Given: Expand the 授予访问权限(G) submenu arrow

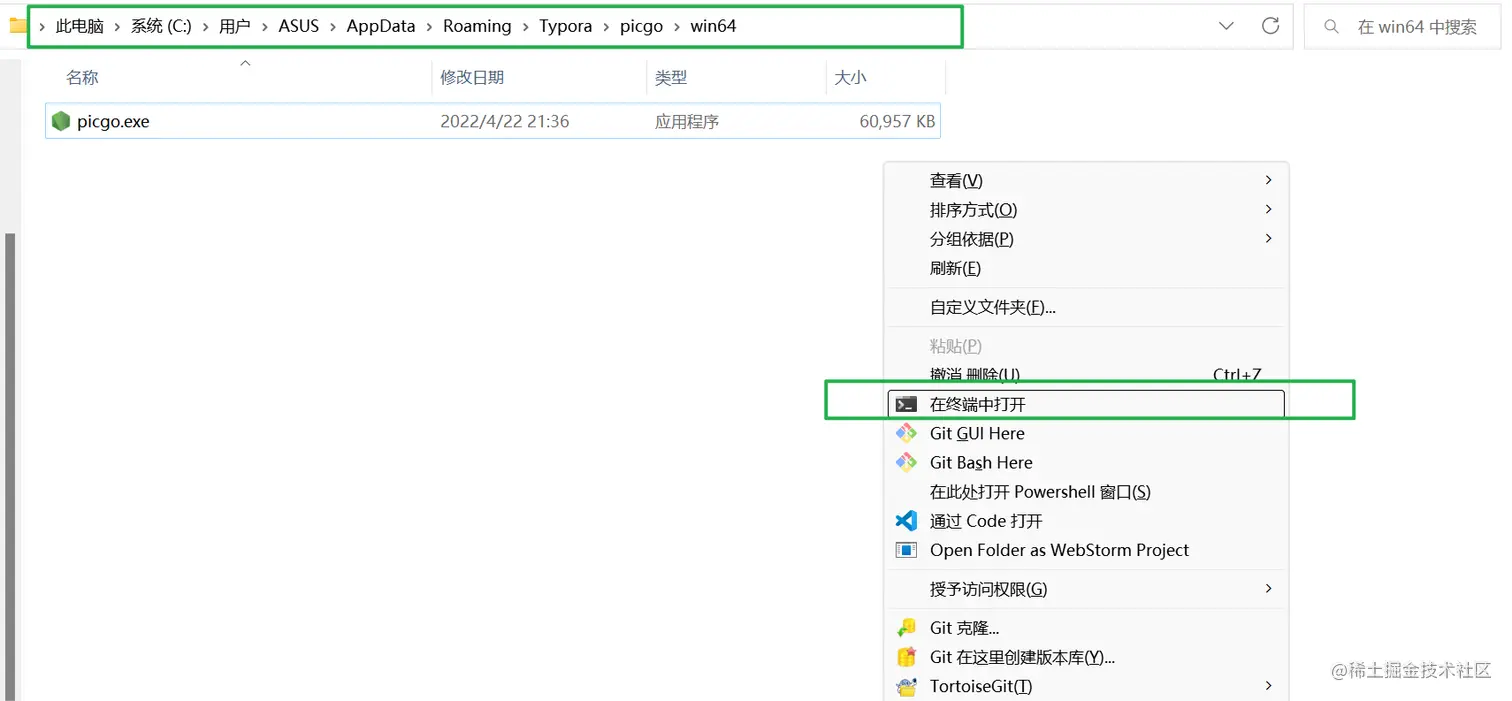Looking at the screenshot, I should pyautogui.click(x=1268, y=589).
